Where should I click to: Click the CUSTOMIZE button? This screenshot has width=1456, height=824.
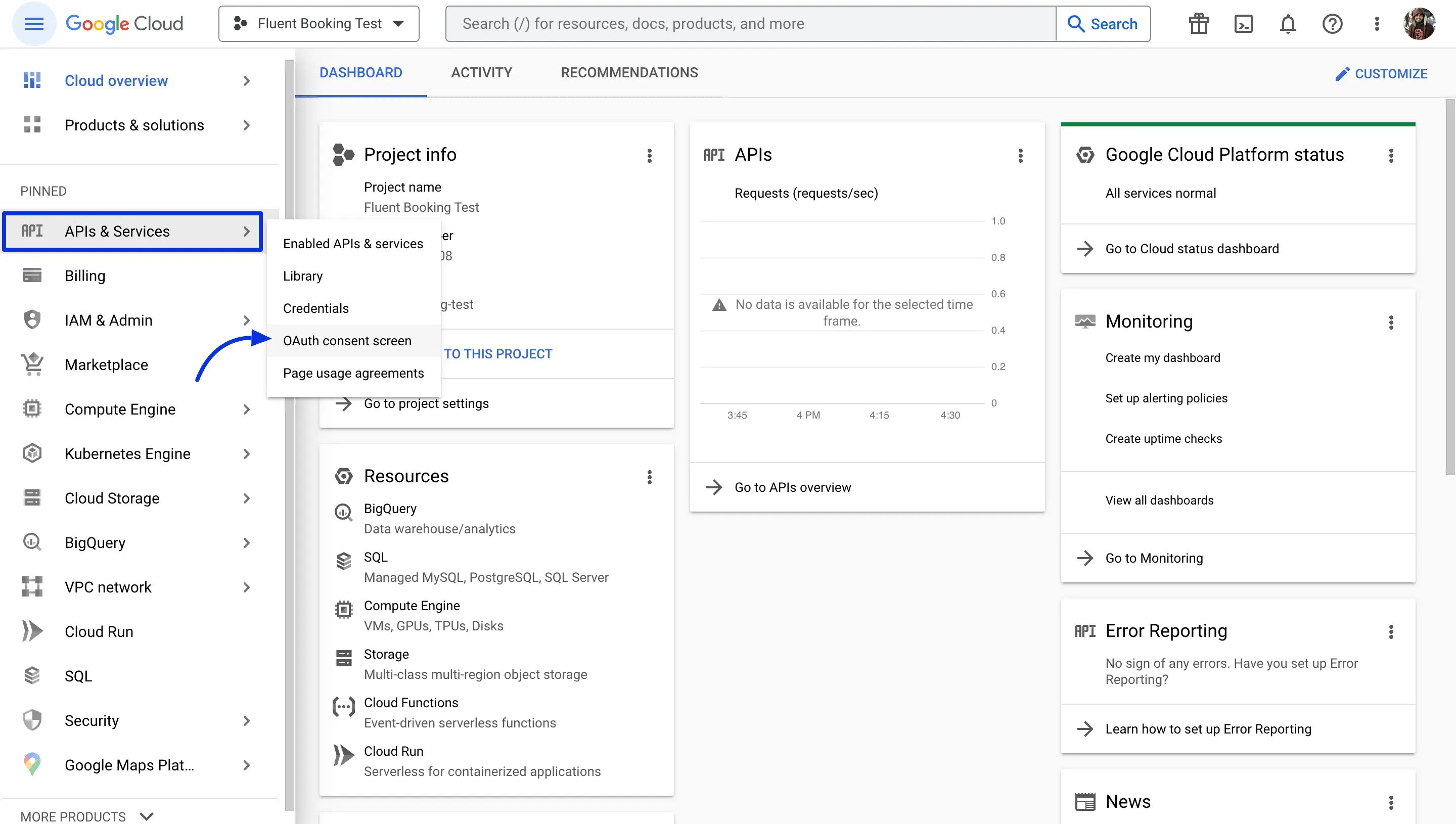tap(1381, 74)
